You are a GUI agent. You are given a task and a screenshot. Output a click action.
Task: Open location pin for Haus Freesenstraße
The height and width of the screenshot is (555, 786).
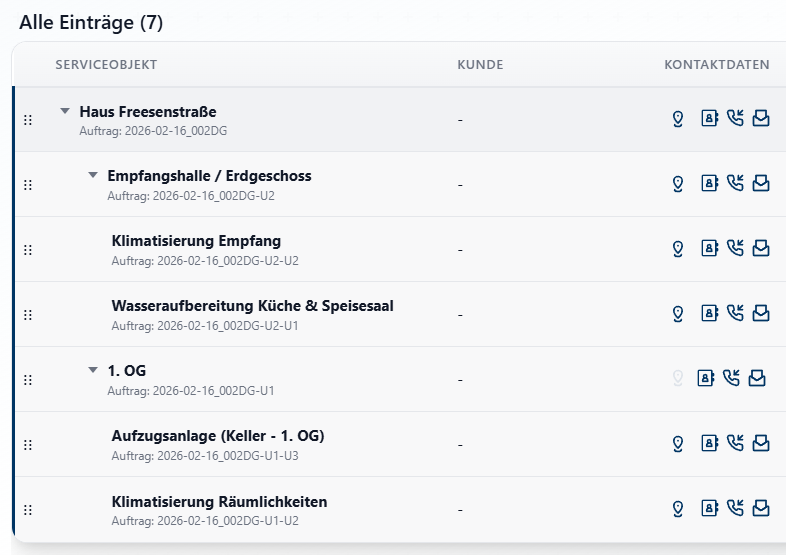coord(677,119)
